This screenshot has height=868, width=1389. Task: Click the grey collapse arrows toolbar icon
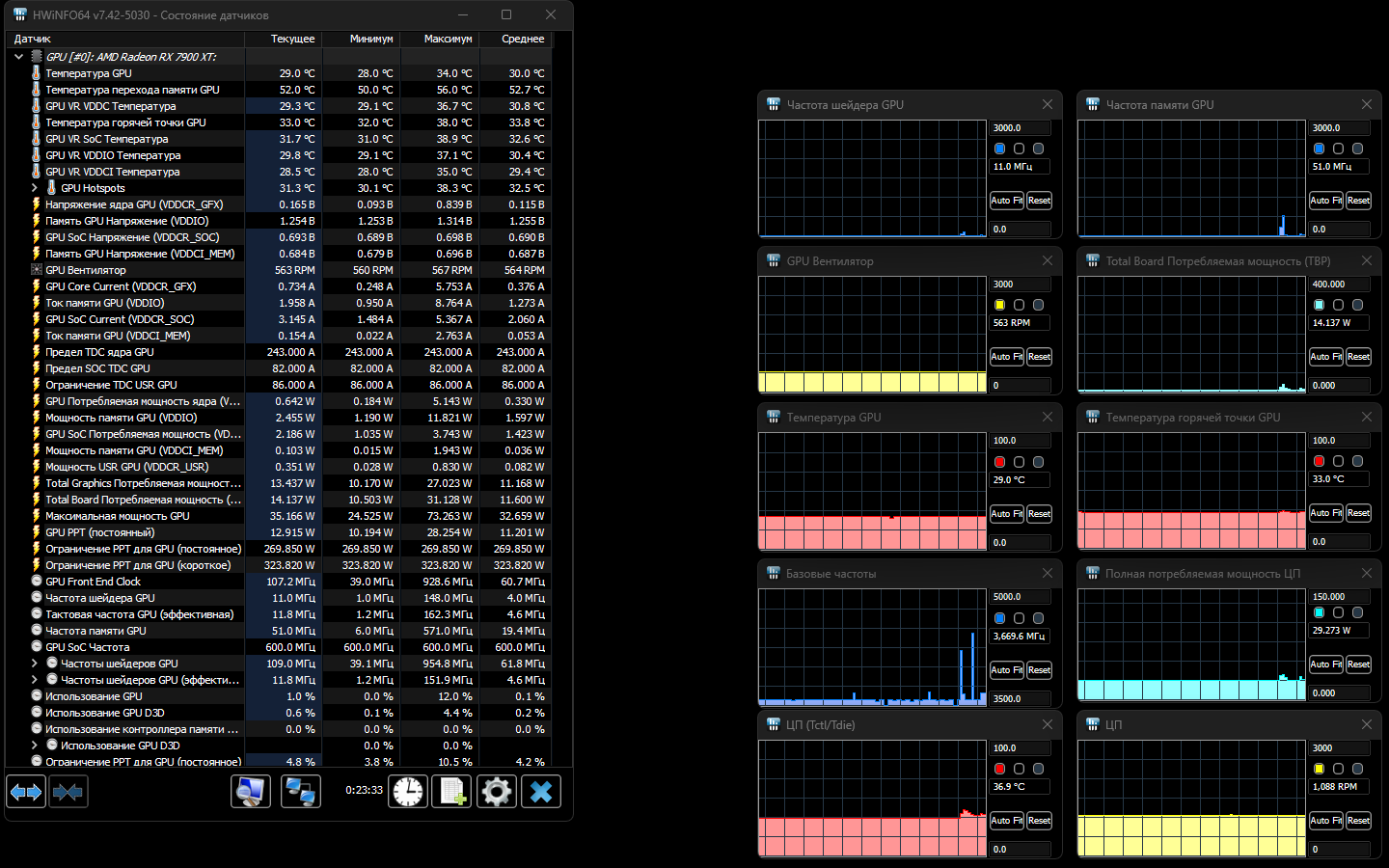click(x=68, y=792)
